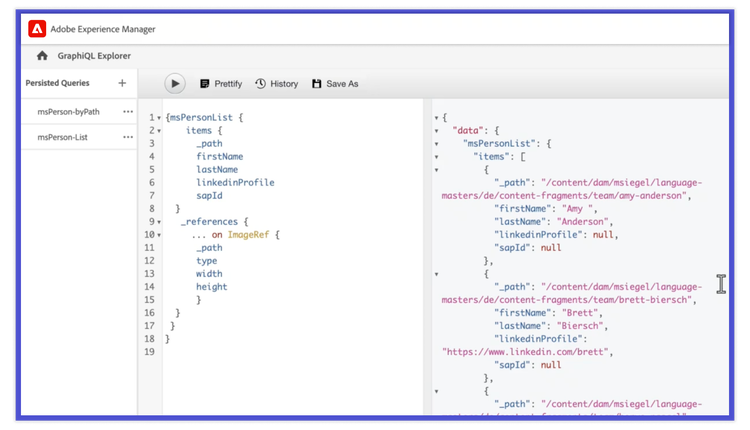The width and height of the screenshot is (750, 430).
Task: Fold the items block at line 2
Action: coord(158,131)
